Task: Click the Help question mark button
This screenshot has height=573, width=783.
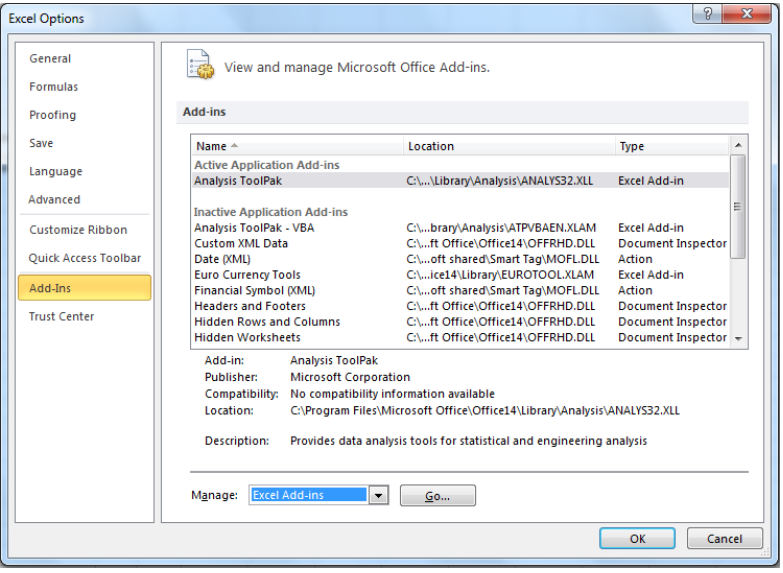Action: click(x=707, y=13)
